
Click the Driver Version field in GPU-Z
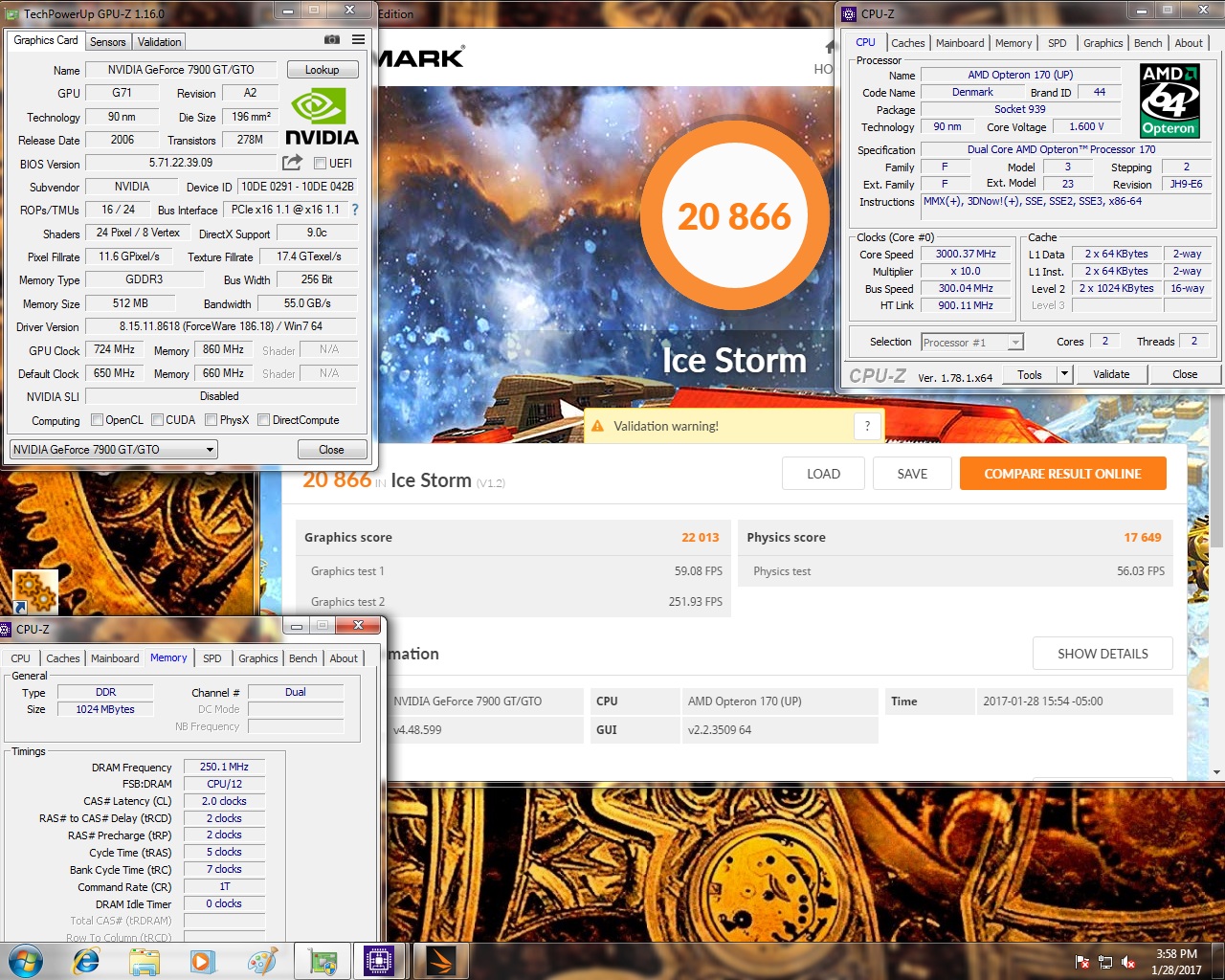pyautogui.click(x=221, y=326)
